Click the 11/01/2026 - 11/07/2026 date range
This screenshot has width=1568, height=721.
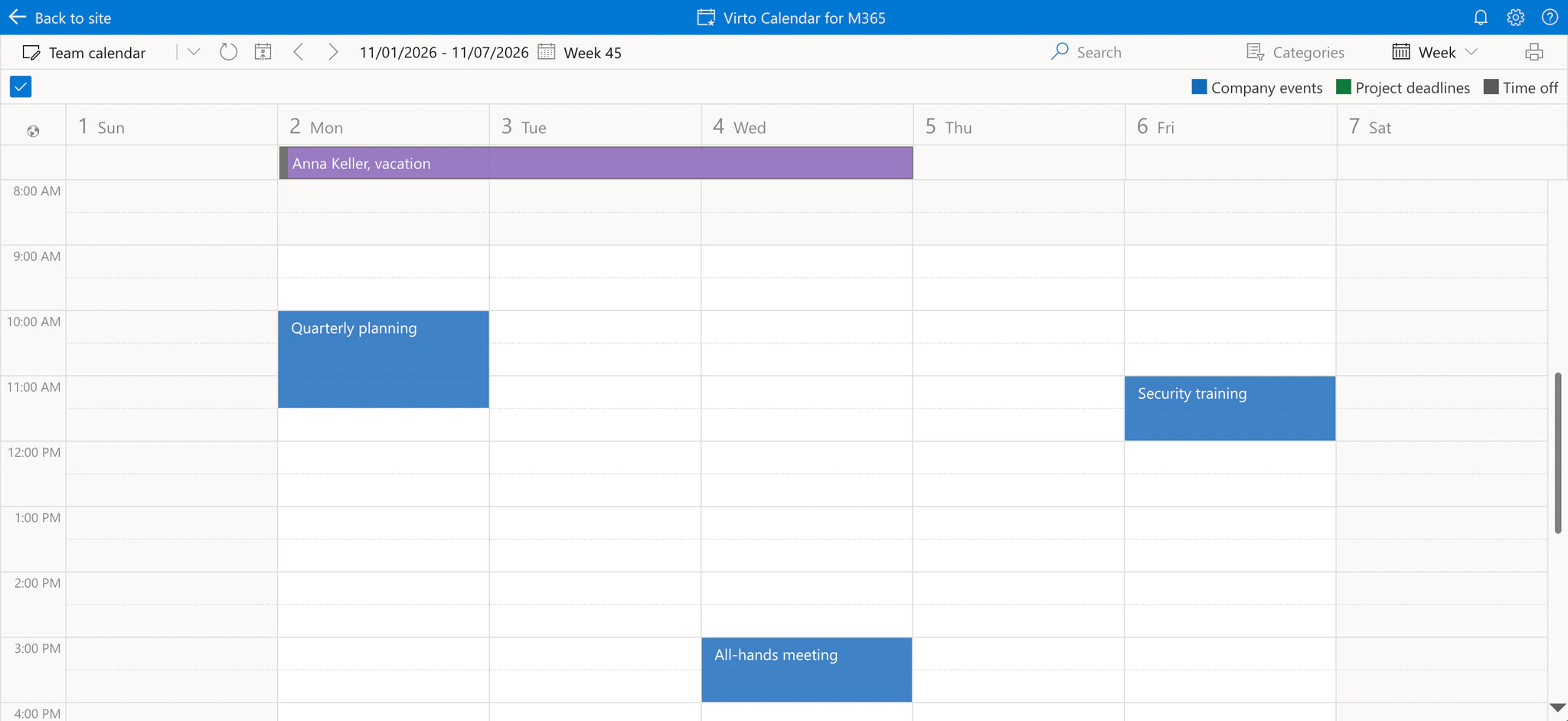(x=444, y=52)
